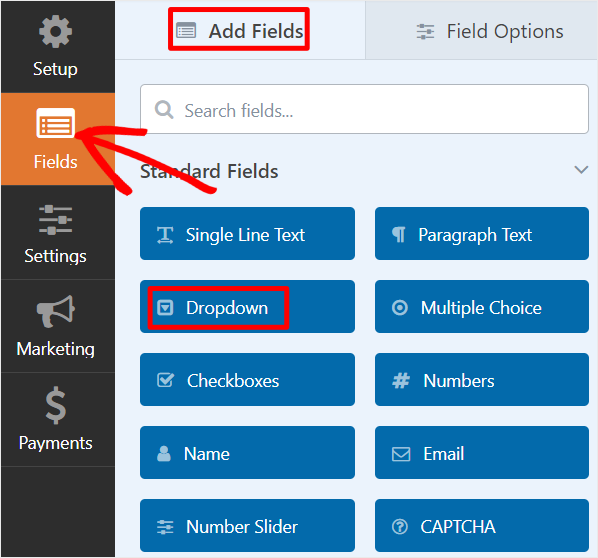598x558 pixels.
Task: Click the Paragraph Text pilcrow icon
Action: click(399, 235)
